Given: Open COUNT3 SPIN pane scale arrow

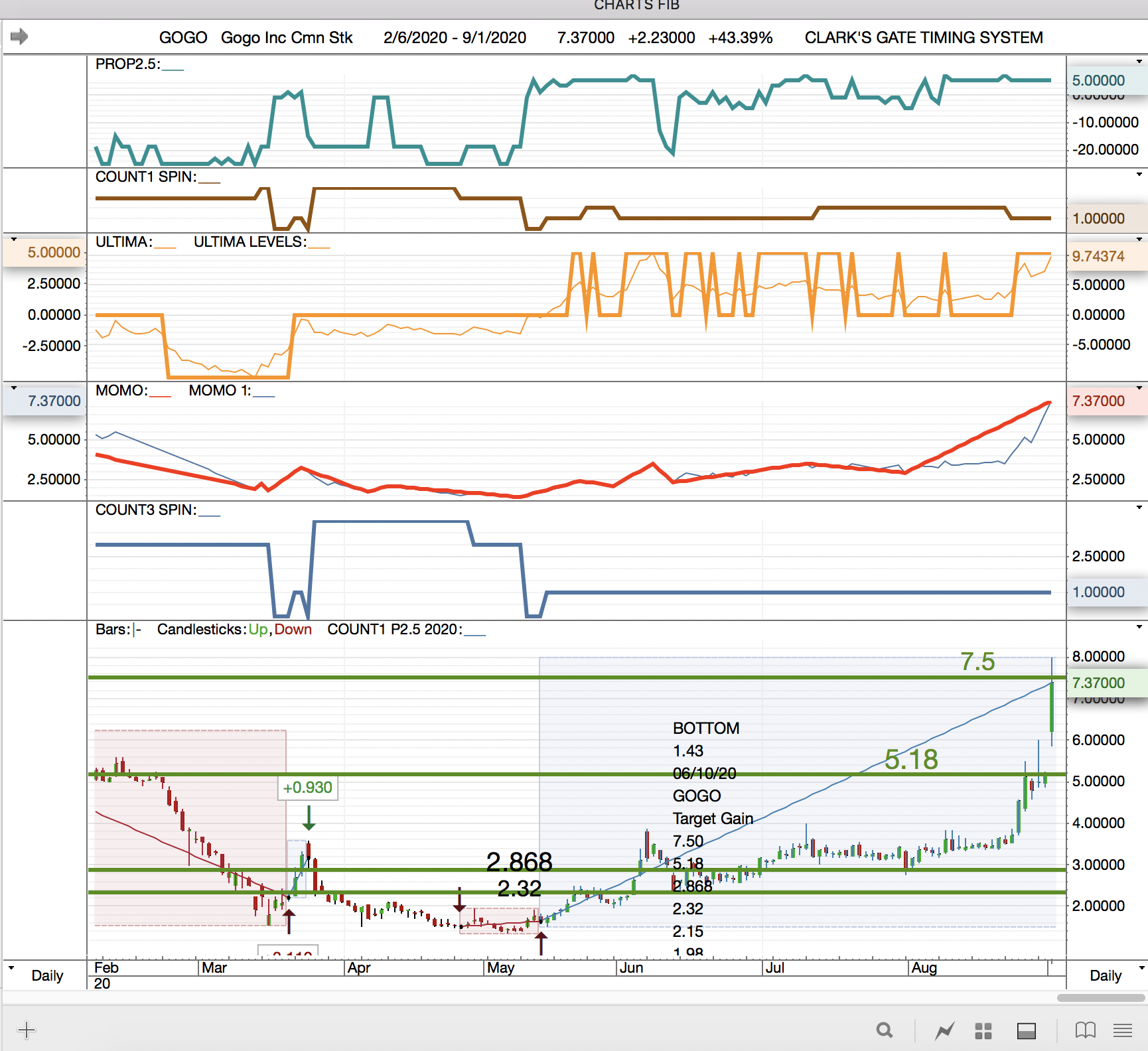Looking at the screenshot, I should coord(1139,508).
